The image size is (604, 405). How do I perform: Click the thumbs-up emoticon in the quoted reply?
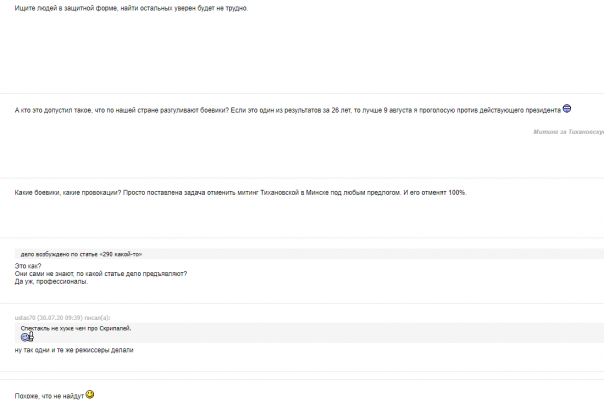(28, 336)
